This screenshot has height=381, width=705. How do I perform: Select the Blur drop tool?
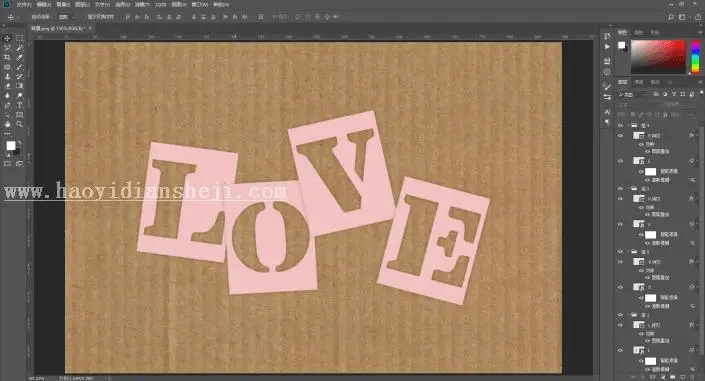coord(7,95)
